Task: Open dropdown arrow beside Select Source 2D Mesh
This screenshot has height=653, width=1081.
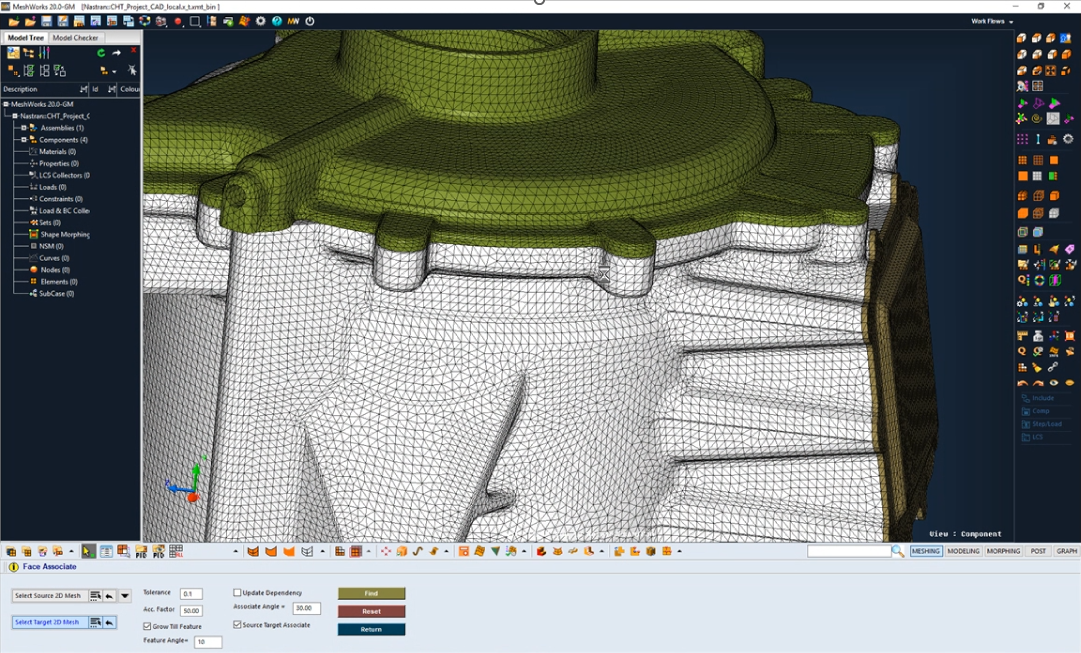Action: coord(125,596)
